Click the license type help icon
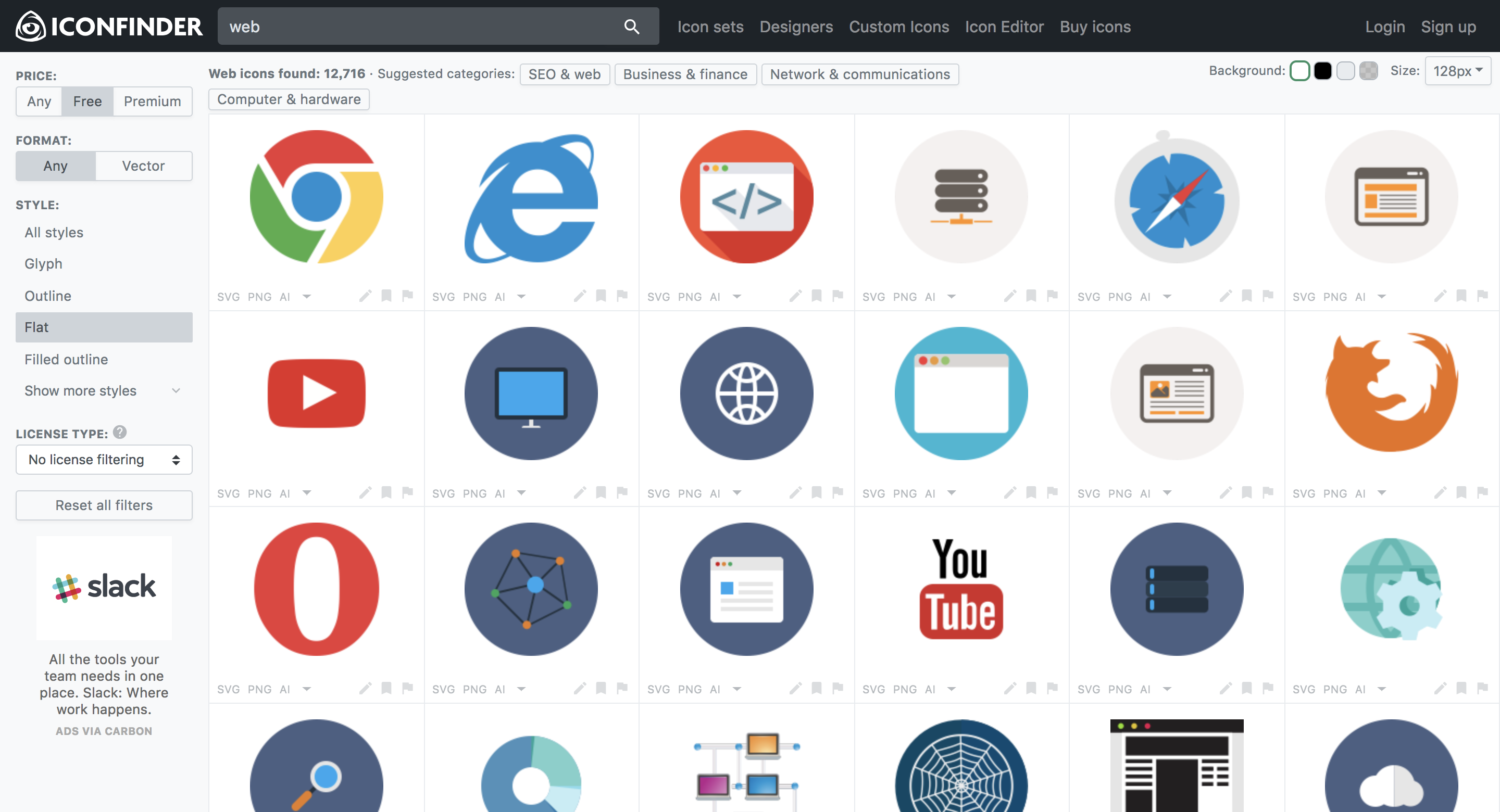The width and height of the screenshot is (1500, 812). click(120, 432)
